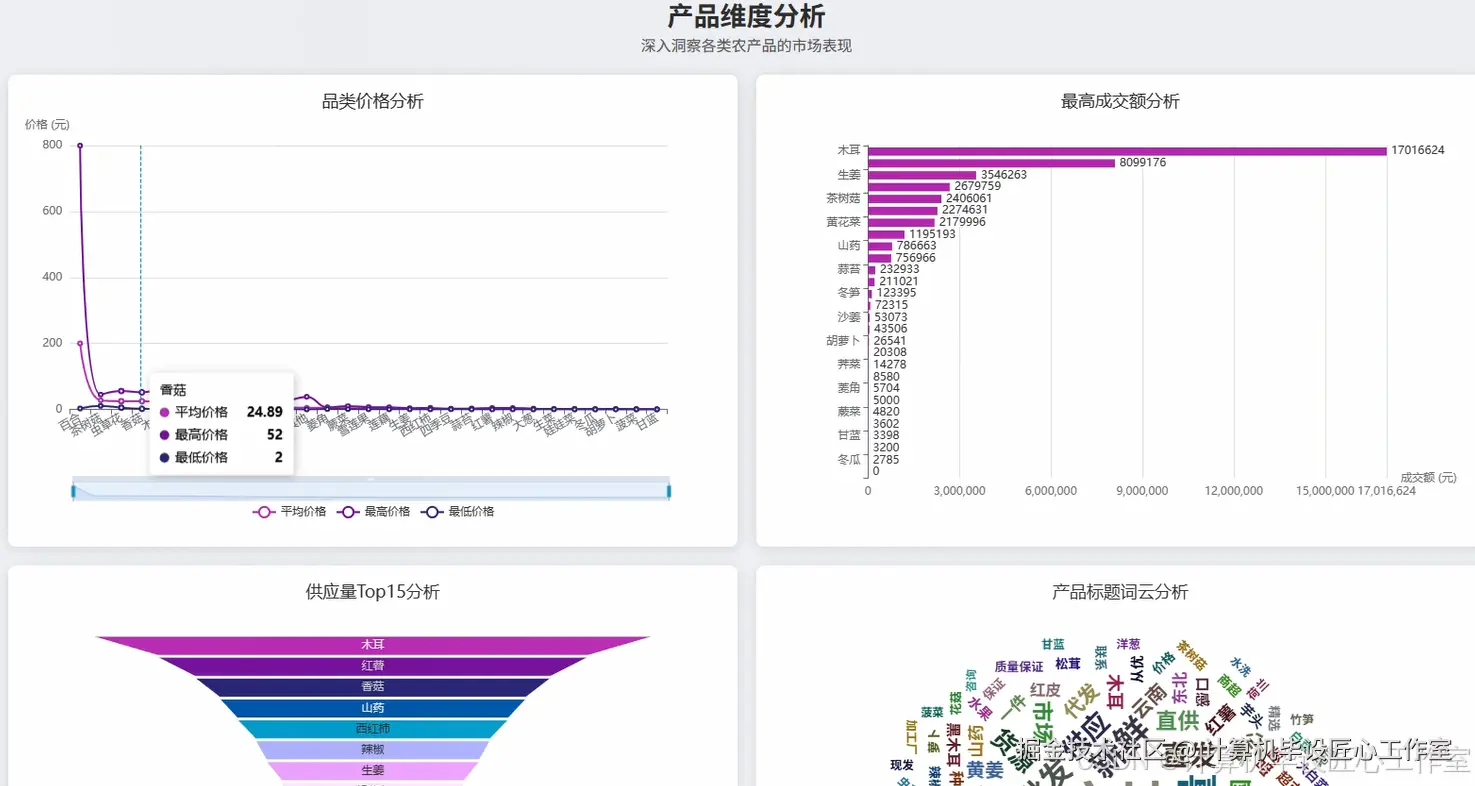Viewport: 1475px width, 786px height.
Task: Click the 现发 word in the word cloud
Action: click(902, 765)
